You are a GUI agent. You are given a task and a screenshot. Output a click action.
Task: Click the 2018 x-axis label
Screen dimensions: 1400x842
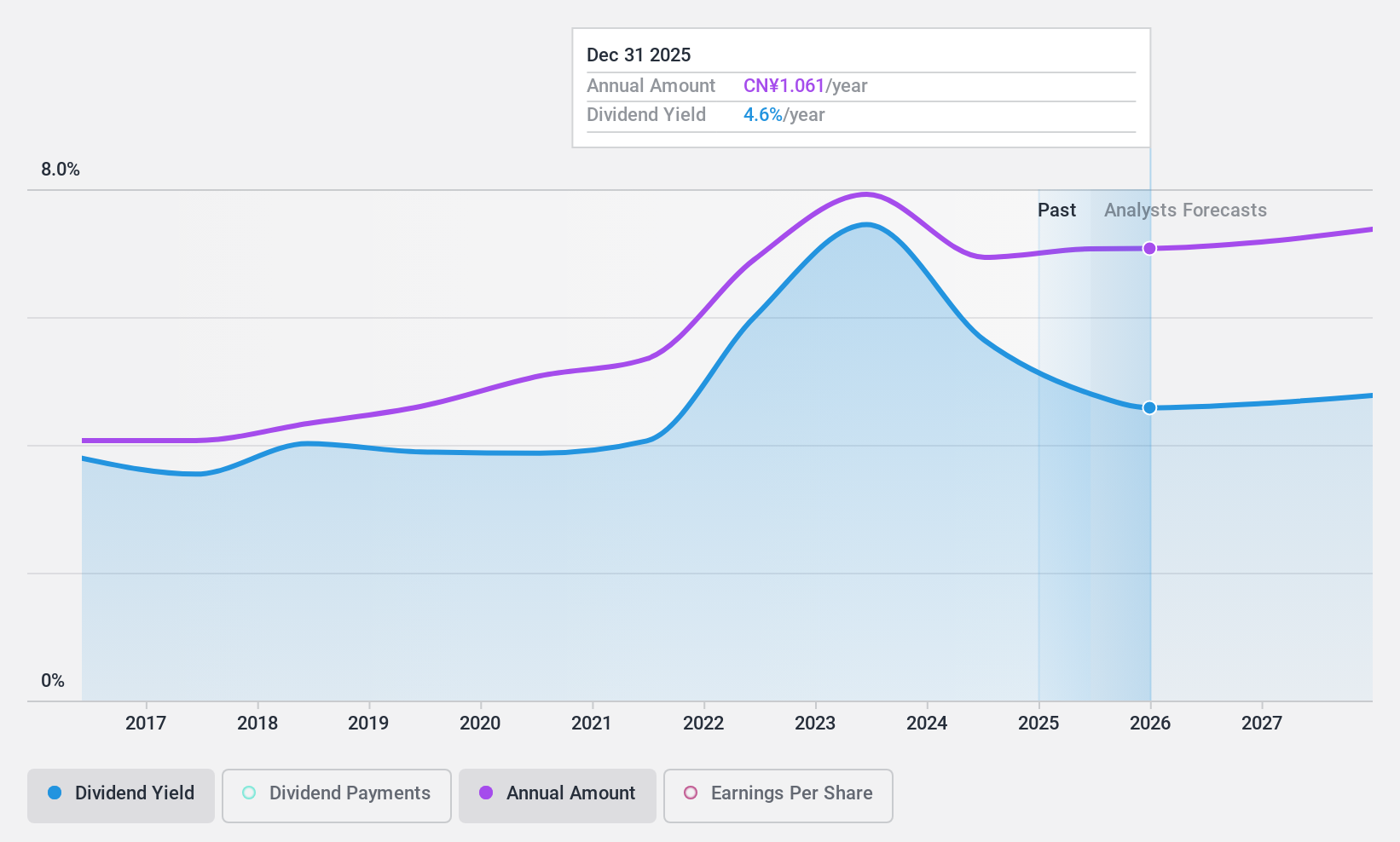tap(257, 724)
